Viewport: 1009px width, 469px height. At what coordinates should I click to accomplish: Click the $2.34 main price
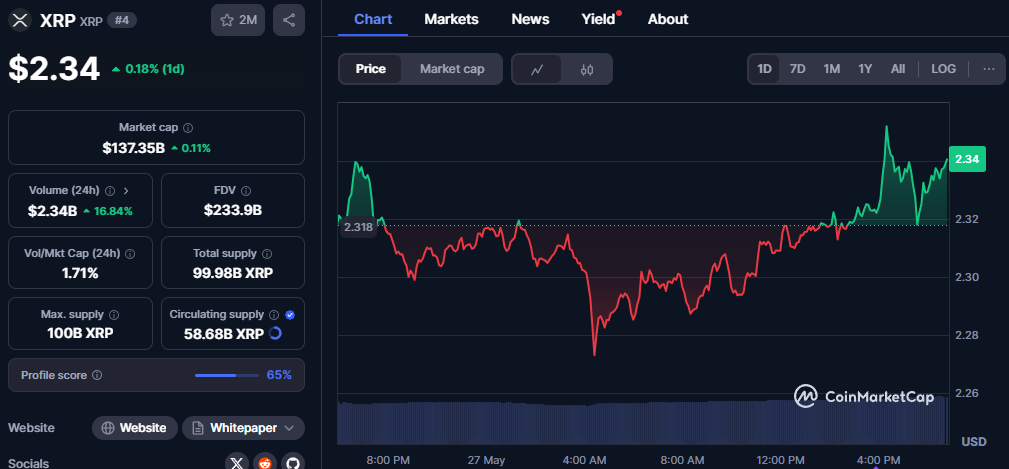[54, 69]
